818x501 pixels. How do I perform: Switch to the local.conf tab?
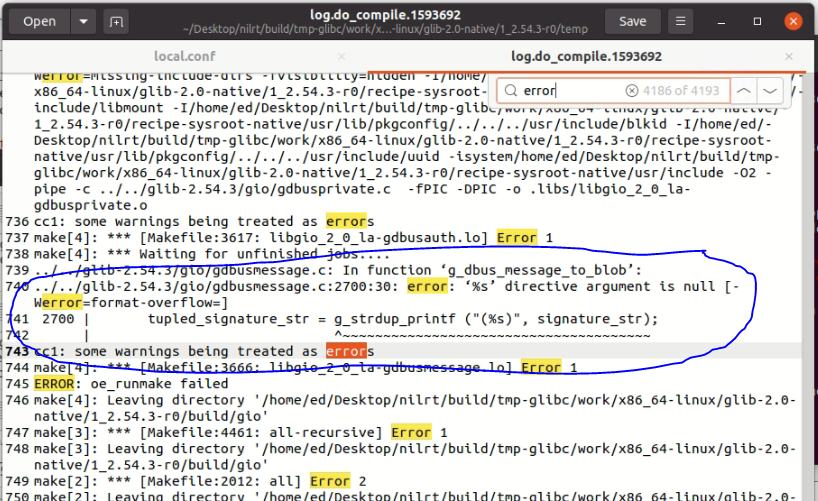coord(185,56)
